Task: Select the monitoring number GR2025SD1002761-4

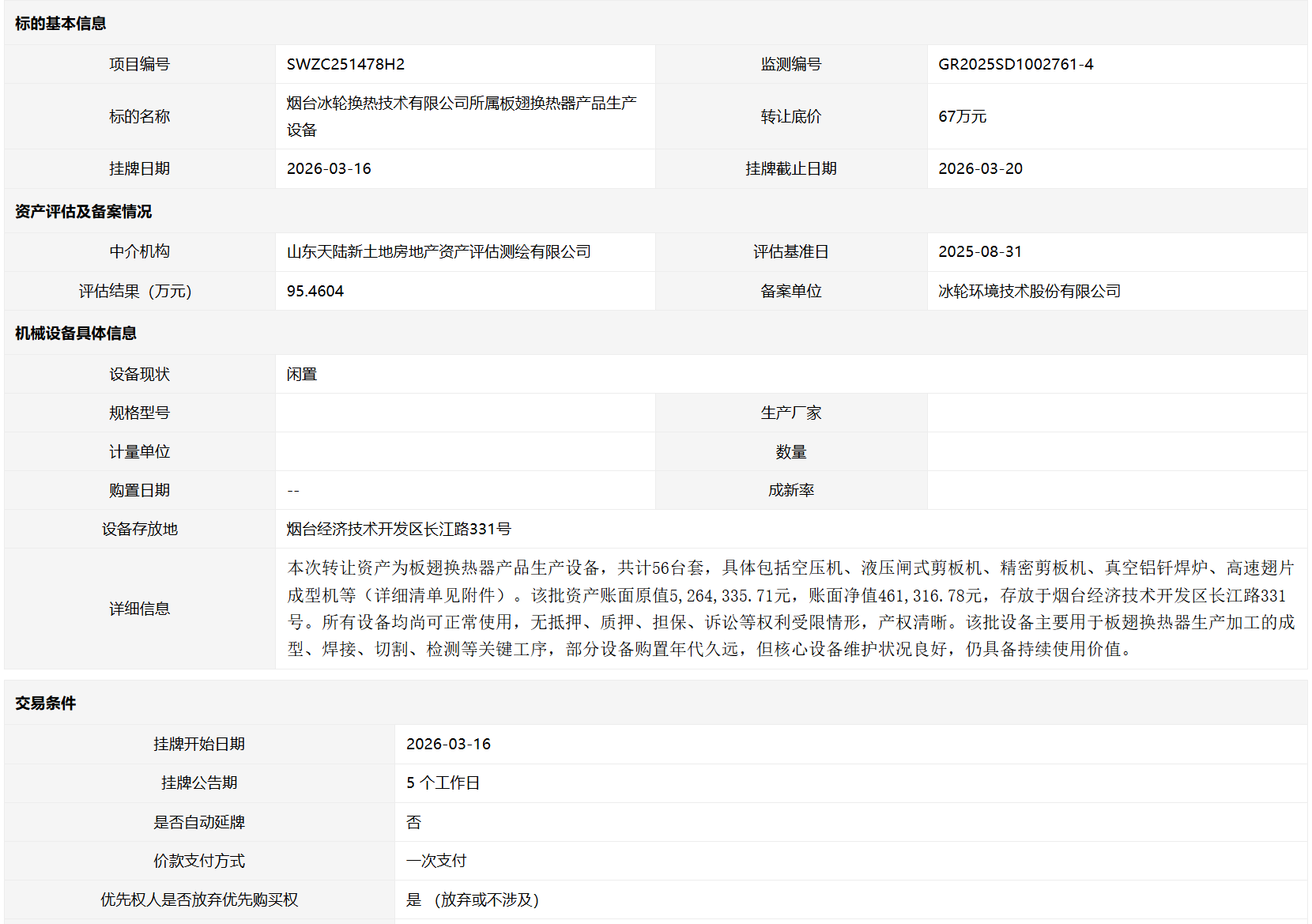Action: tap(1016, 64)
